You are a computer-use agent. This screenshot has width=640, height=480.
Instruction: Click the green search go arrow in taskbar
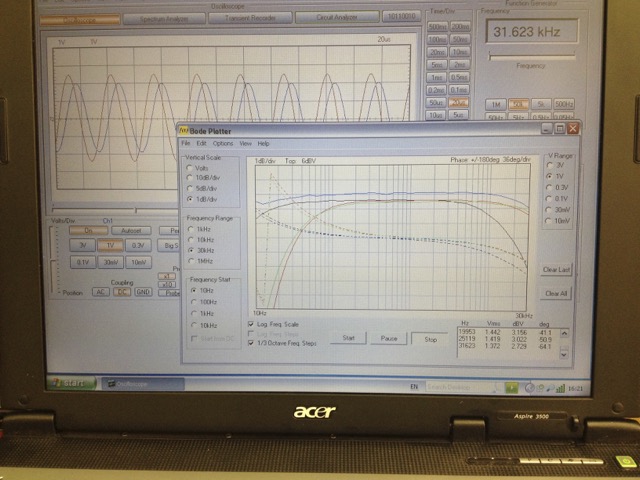(511, 387)
